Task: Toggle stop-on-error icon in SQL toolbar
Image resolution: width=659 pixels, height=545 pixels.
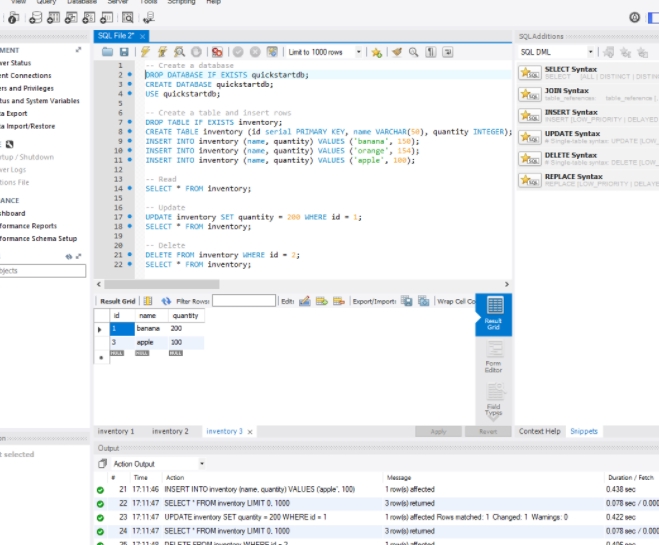Action: (218, 52)
